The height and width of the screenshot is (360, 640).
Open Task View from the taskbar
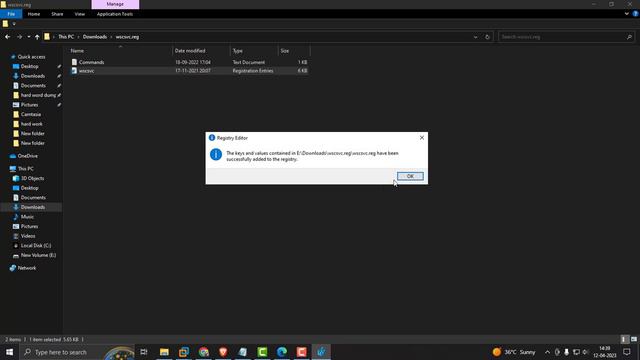144,352
